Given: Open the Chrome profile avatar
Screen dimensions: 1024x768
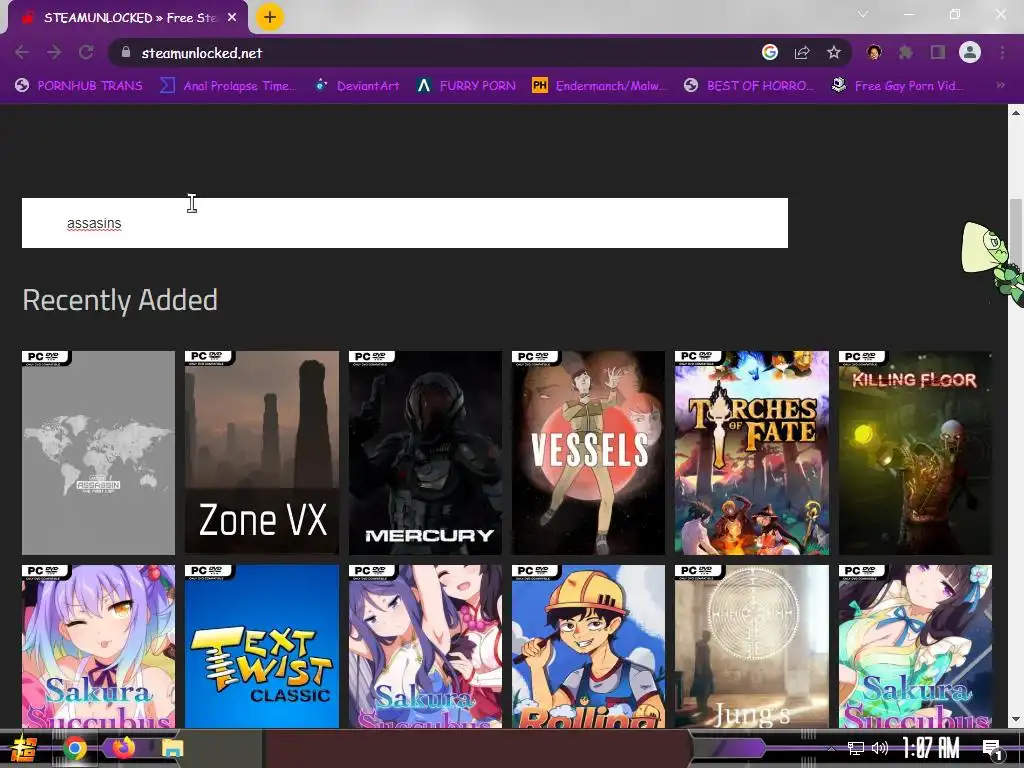Looking at the screenshot, I should pyautogui.click(x=970, y=52).
